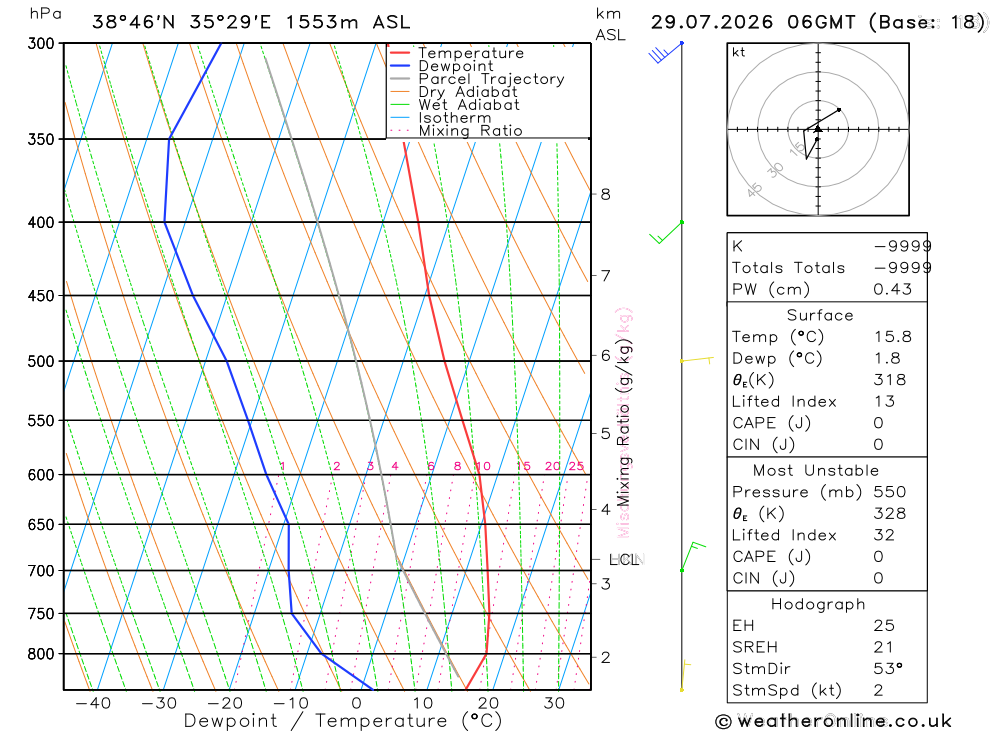Click the Temperature legend entry
This screenshot has width=1000, height=733.
(x=471, y=53)
